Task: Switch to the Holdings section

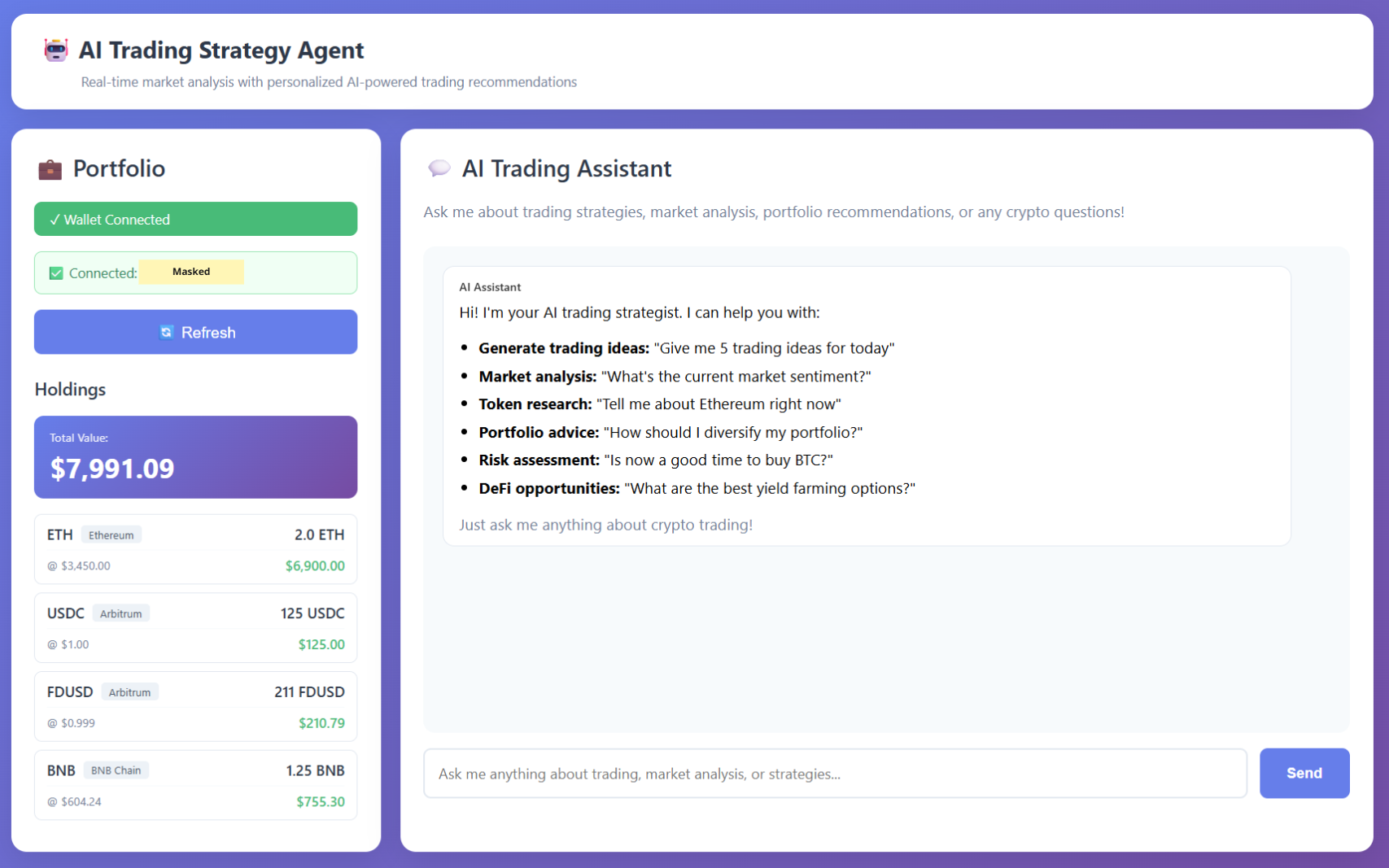Action: tap(70, 390)
